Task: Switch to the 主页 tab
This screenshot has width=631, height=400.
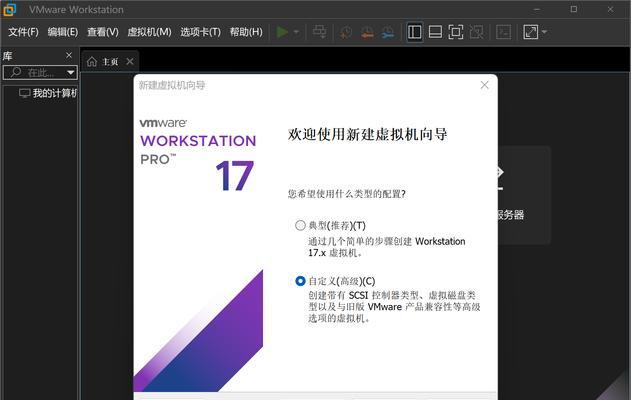Action: (110, 62)
